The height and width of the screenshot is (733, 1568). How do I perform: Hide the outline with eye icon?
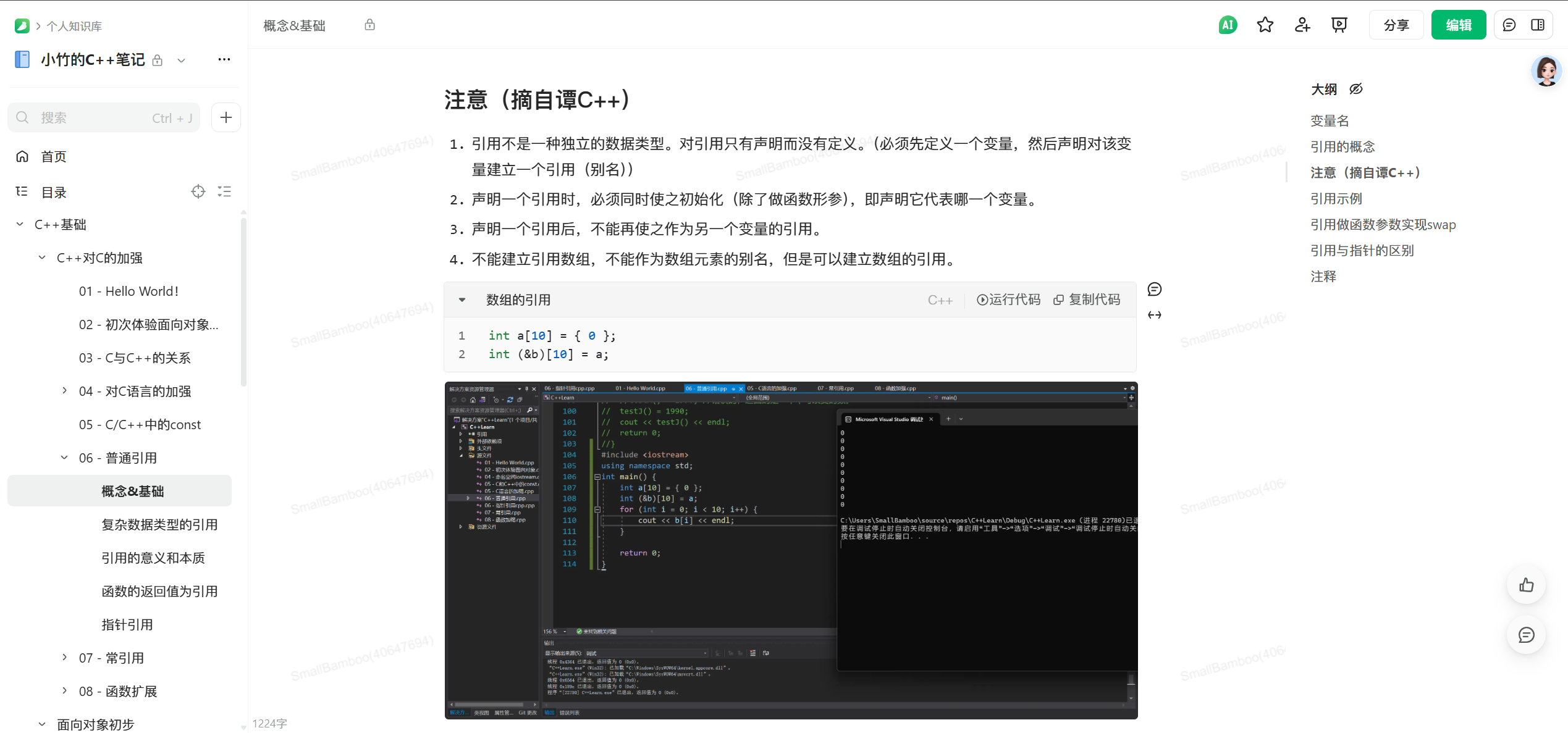pos(1356,89)
